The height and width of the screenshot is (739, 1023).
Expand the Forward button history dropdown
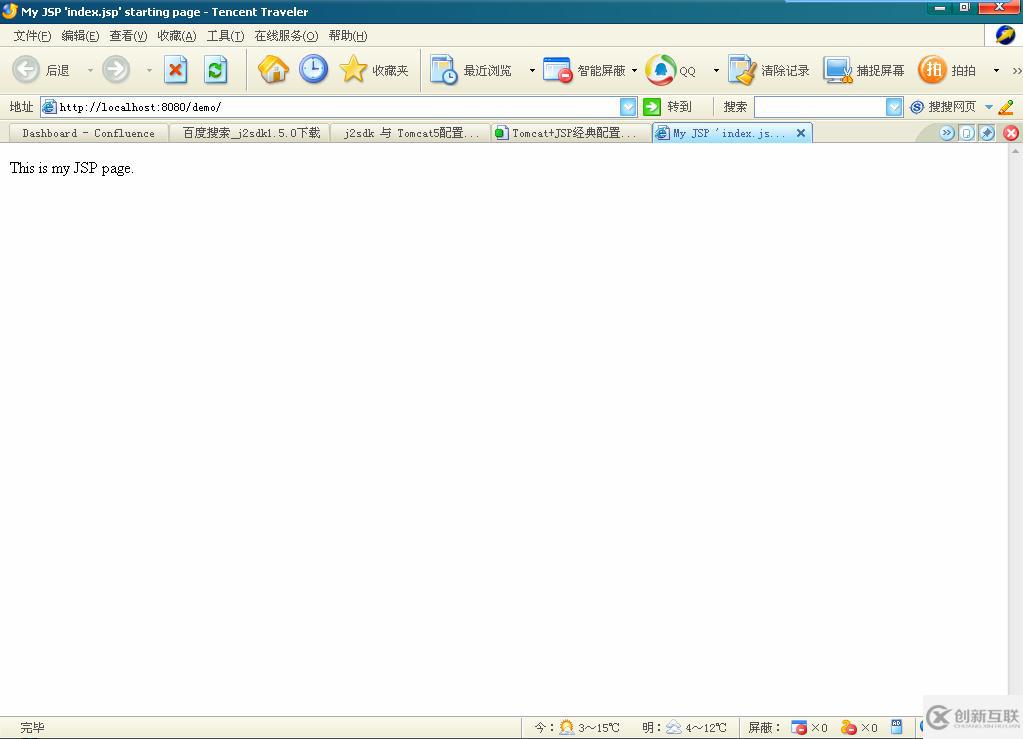coord(149,70)
